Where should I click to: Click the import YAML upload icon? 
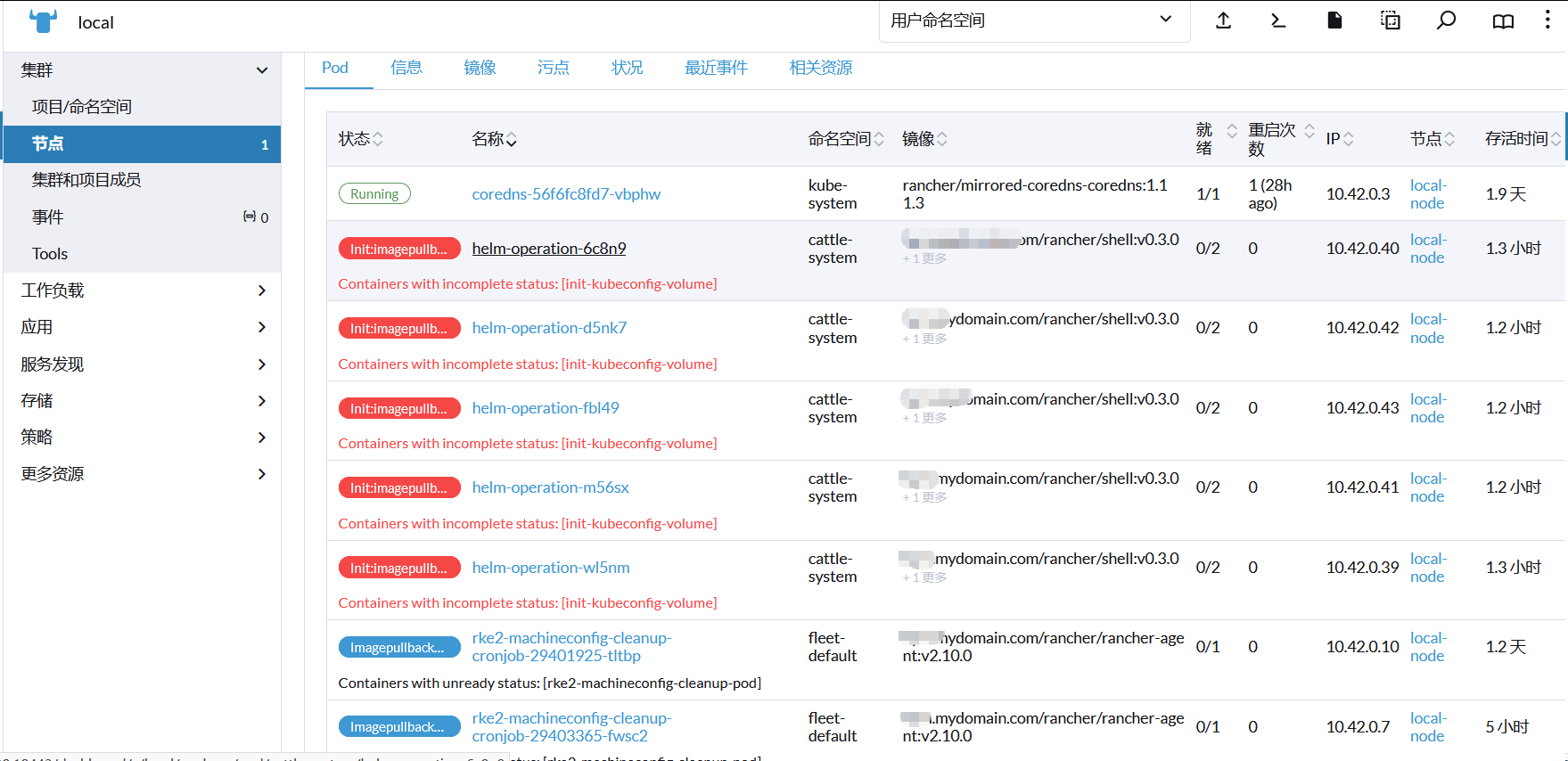(1223, 20)
